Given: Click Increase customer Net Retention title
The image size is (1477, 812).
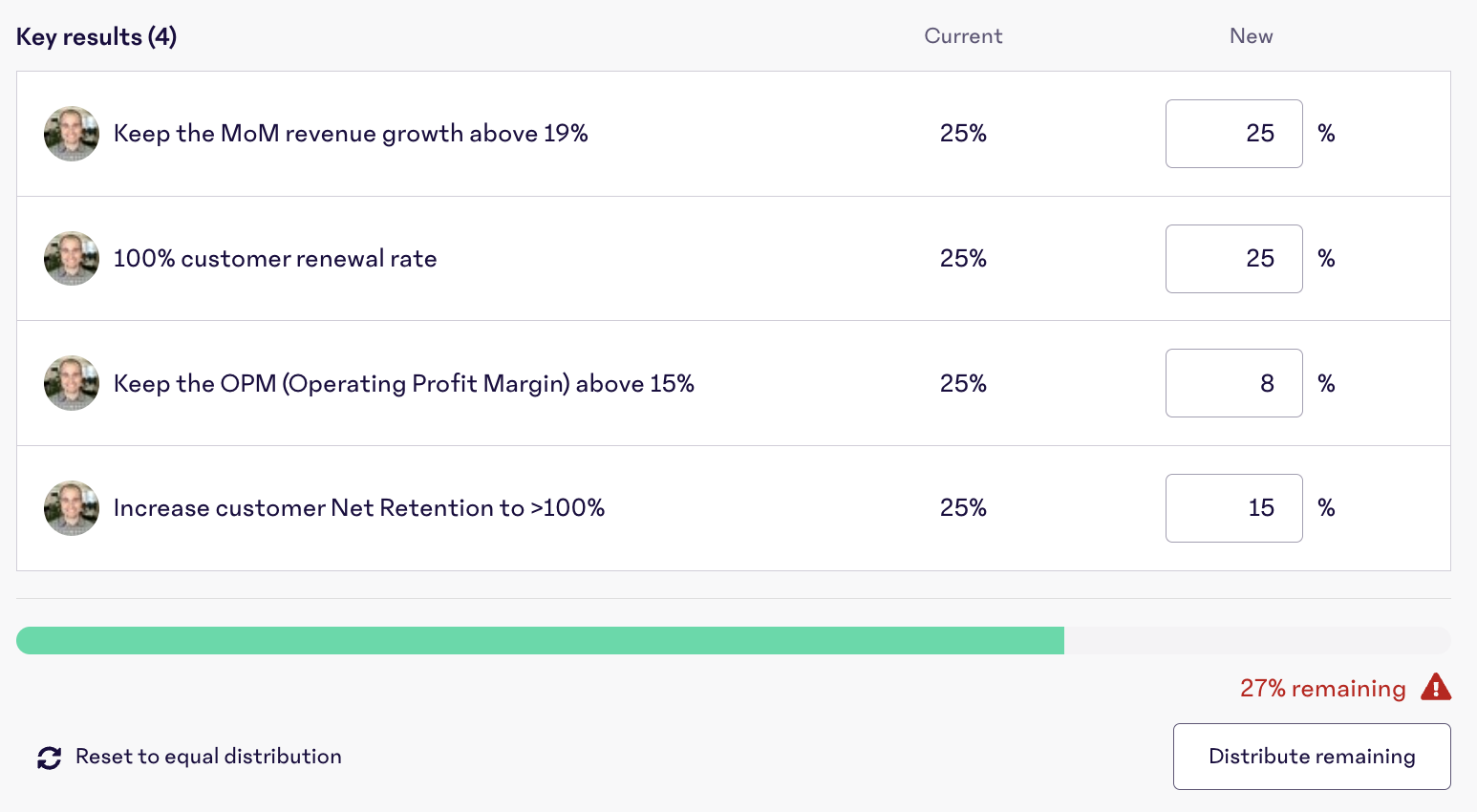Looking at the screenshot, I should point(359,508).
